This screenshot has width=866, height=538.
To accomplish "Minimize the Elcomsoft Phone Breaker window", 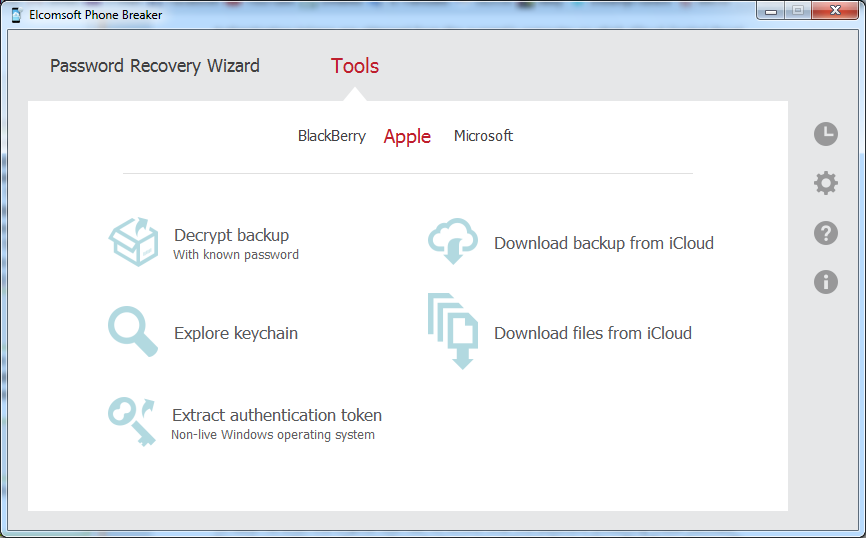I will [x=771, y=10].
